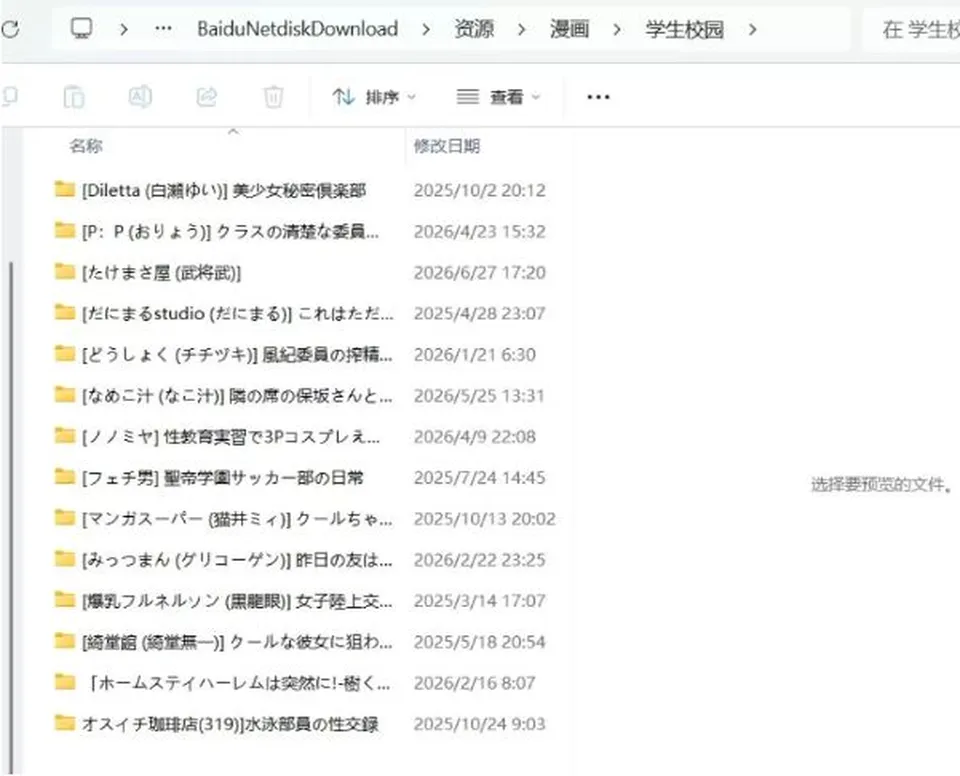
Task: Click the date 2025/5/18 20:54
Action: coord(479,642)
